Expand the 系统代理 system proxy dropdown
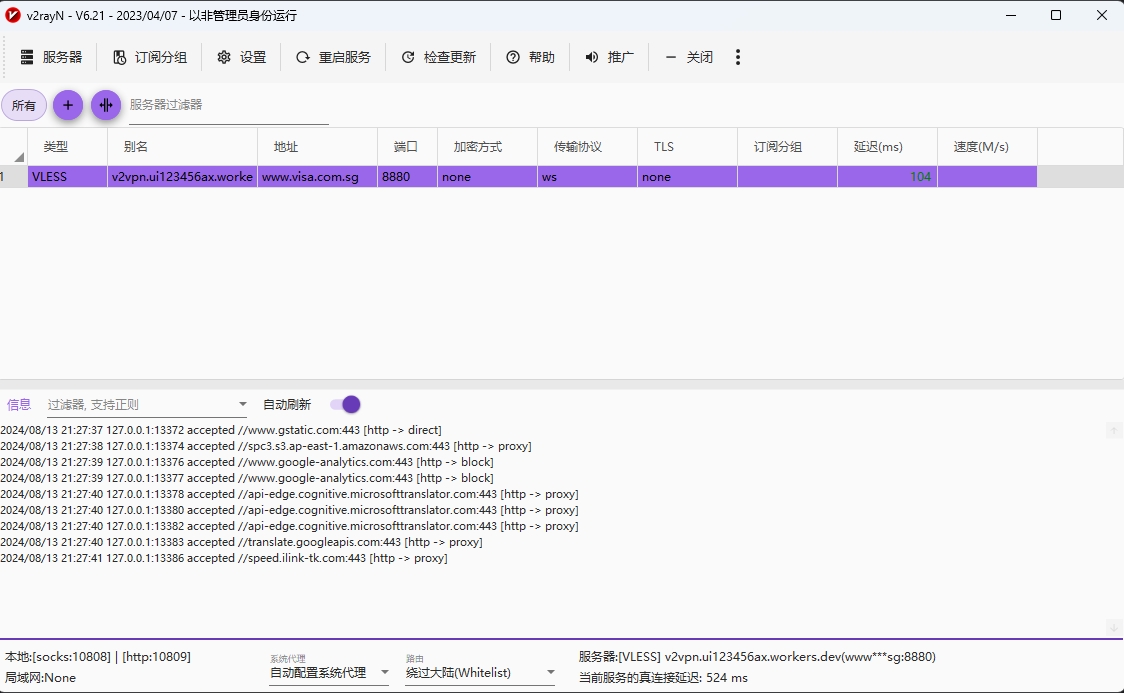 (384, 673)
